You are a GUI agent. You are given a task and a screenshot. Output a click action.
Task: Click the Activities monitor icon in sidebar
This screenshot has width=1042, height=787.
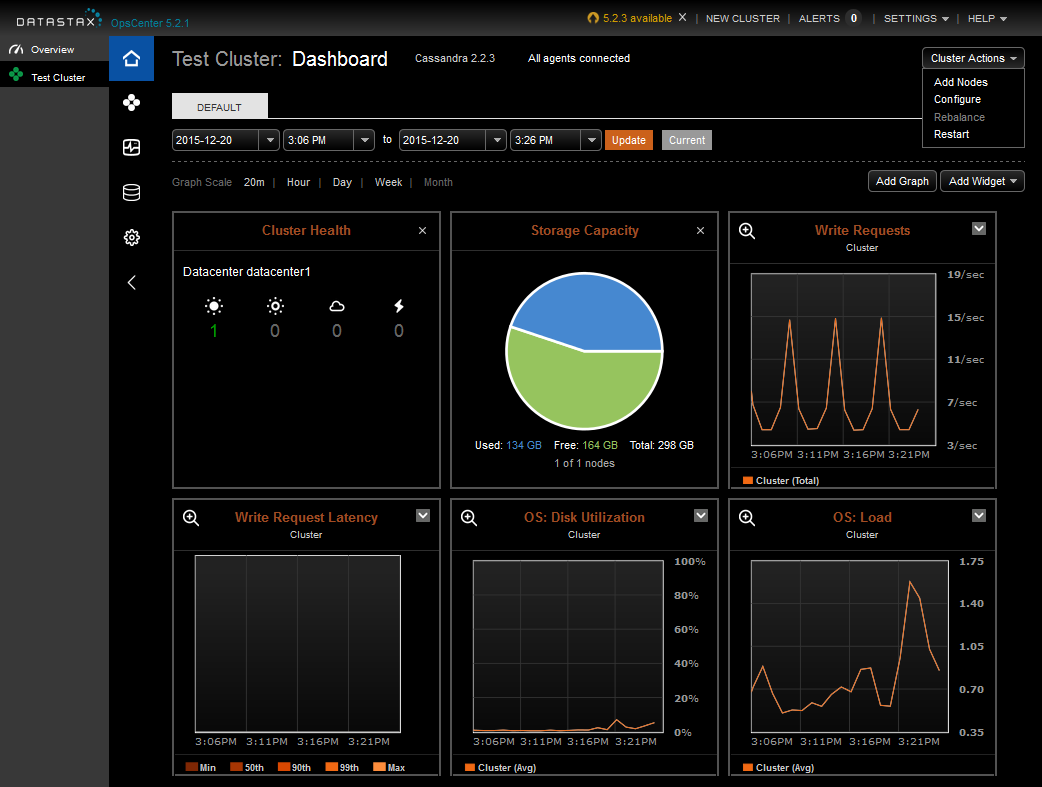click(x=131, y=148)
